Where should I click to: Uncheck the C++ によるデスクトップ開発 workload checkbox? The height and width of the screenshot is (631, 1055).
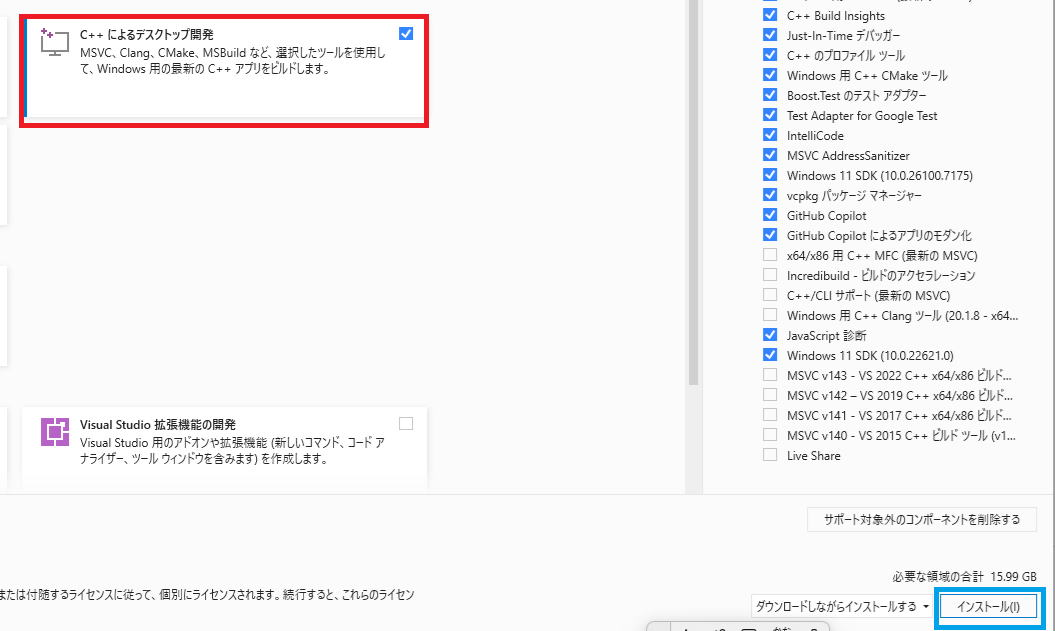click(x=405, y=34)
